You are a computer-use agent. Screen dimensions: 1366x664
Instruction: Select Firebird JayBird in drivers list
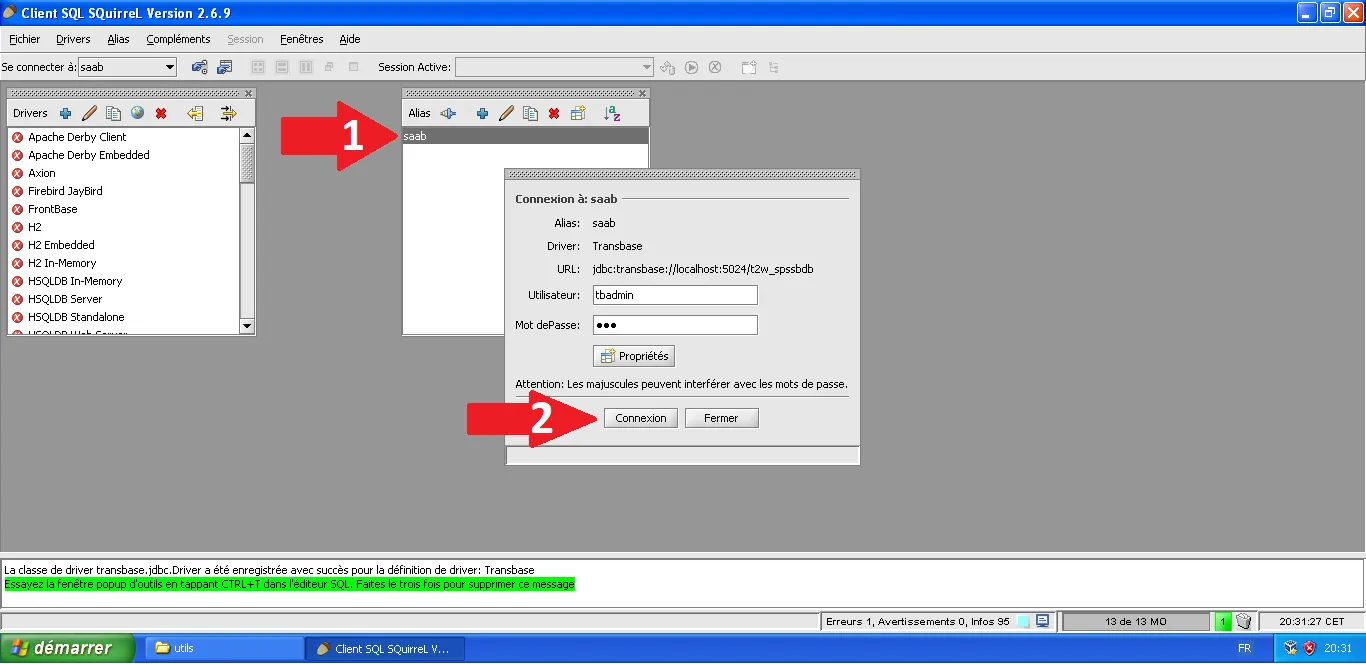coord(65,191)
